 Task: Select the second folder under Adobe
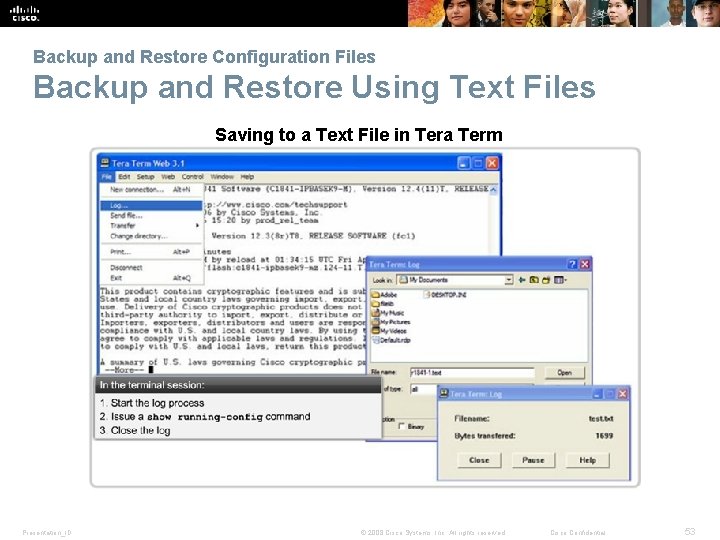tap(383, 304)
